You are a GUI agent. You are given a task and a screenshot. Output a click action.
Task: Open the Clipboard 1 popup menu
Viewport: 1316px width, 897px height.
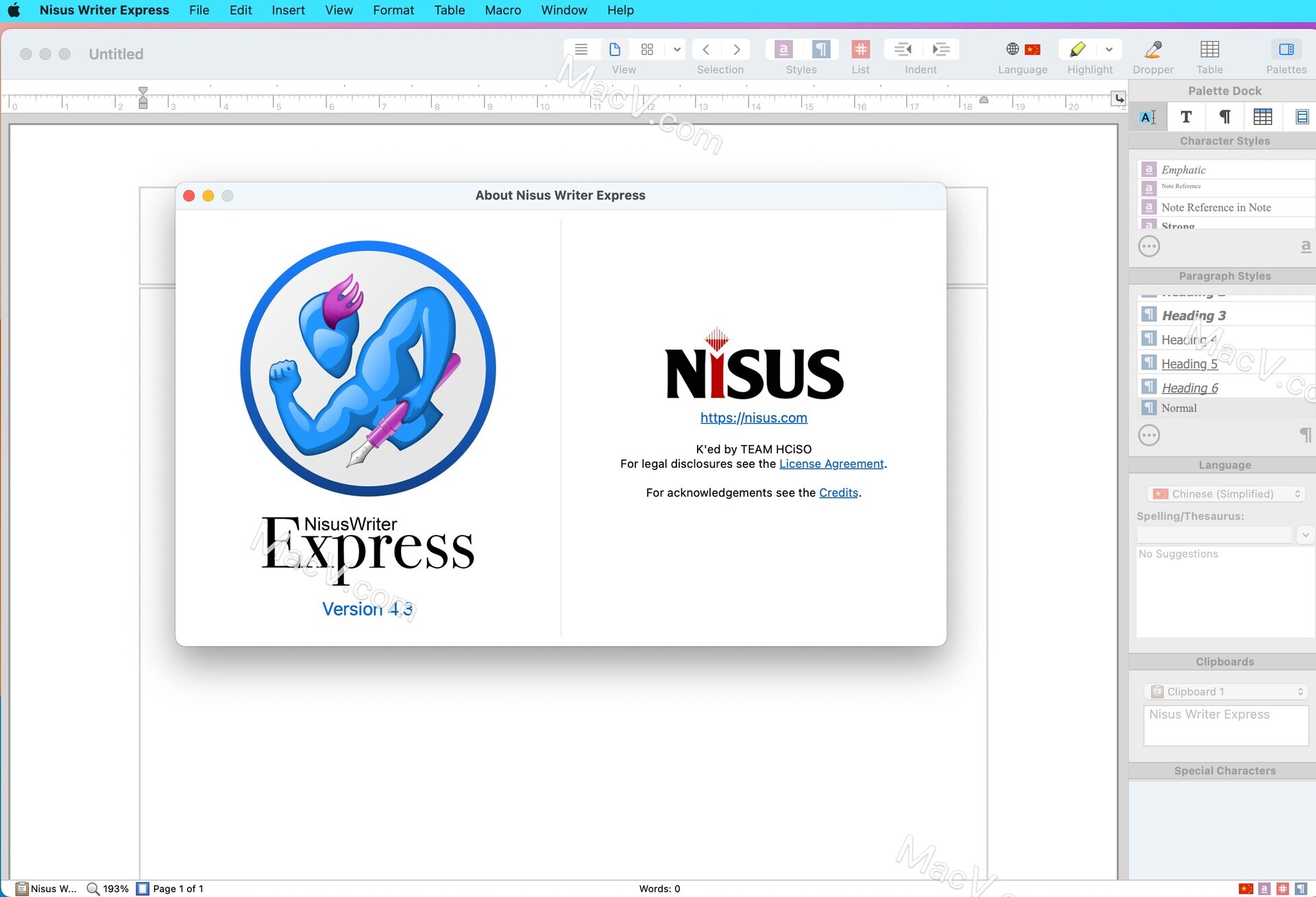click(1226, 691)
